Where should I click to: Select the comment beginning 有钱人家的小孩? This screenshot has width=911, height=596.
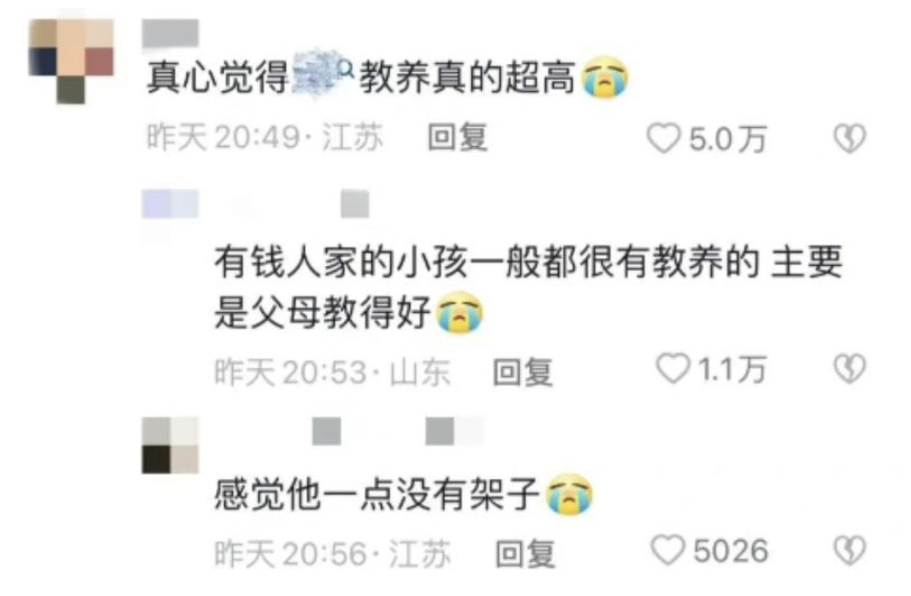(x=529, y=288)
